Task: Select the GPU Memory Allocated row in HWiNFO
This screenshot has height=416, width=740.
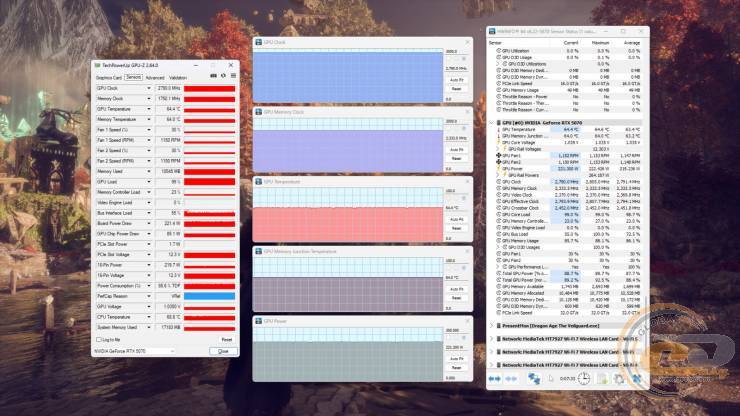Action: (568, 293)
